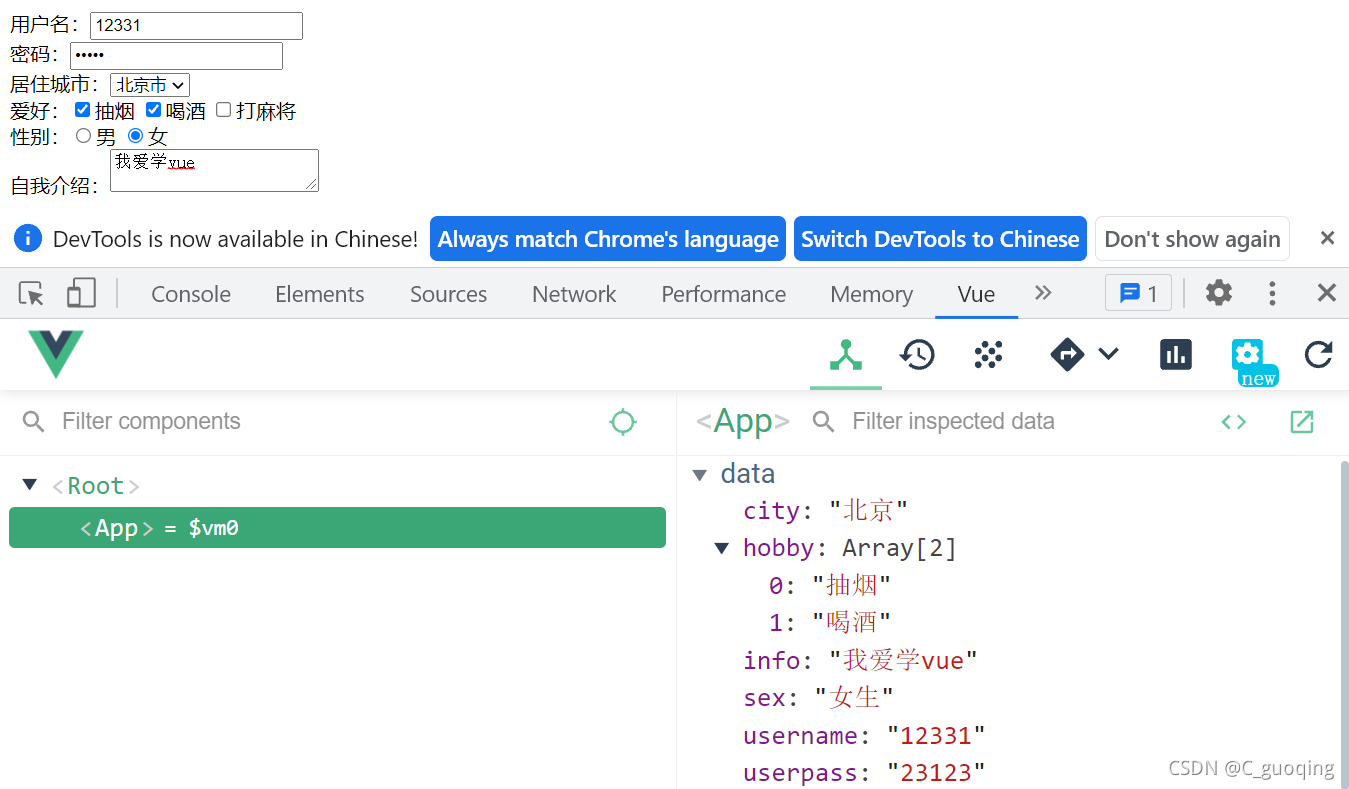
Task: Open the Vue timeline history icon
Action: tap(917, 354)
